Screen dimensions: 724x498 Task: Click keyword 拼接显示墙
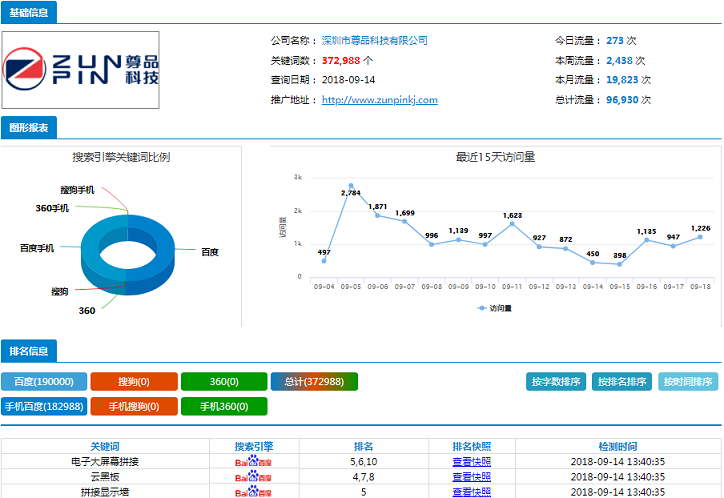click(105, 492)
